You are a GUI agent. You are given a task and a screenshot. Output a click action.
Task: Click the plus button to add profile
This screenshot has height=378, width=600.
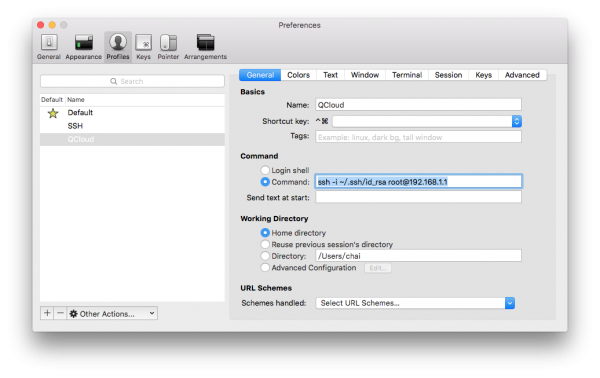[x=47, y=313]
